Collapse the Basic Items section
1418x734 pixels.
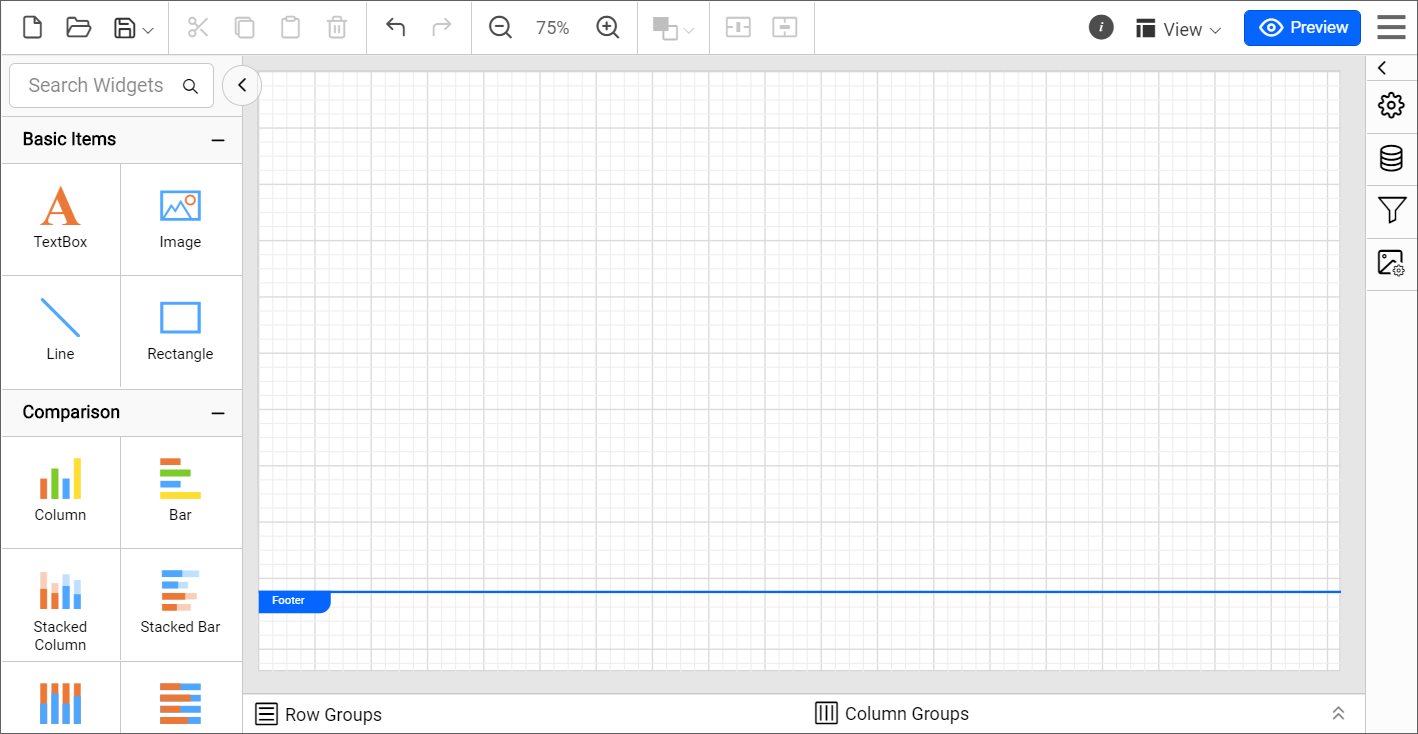coord(219,140)
